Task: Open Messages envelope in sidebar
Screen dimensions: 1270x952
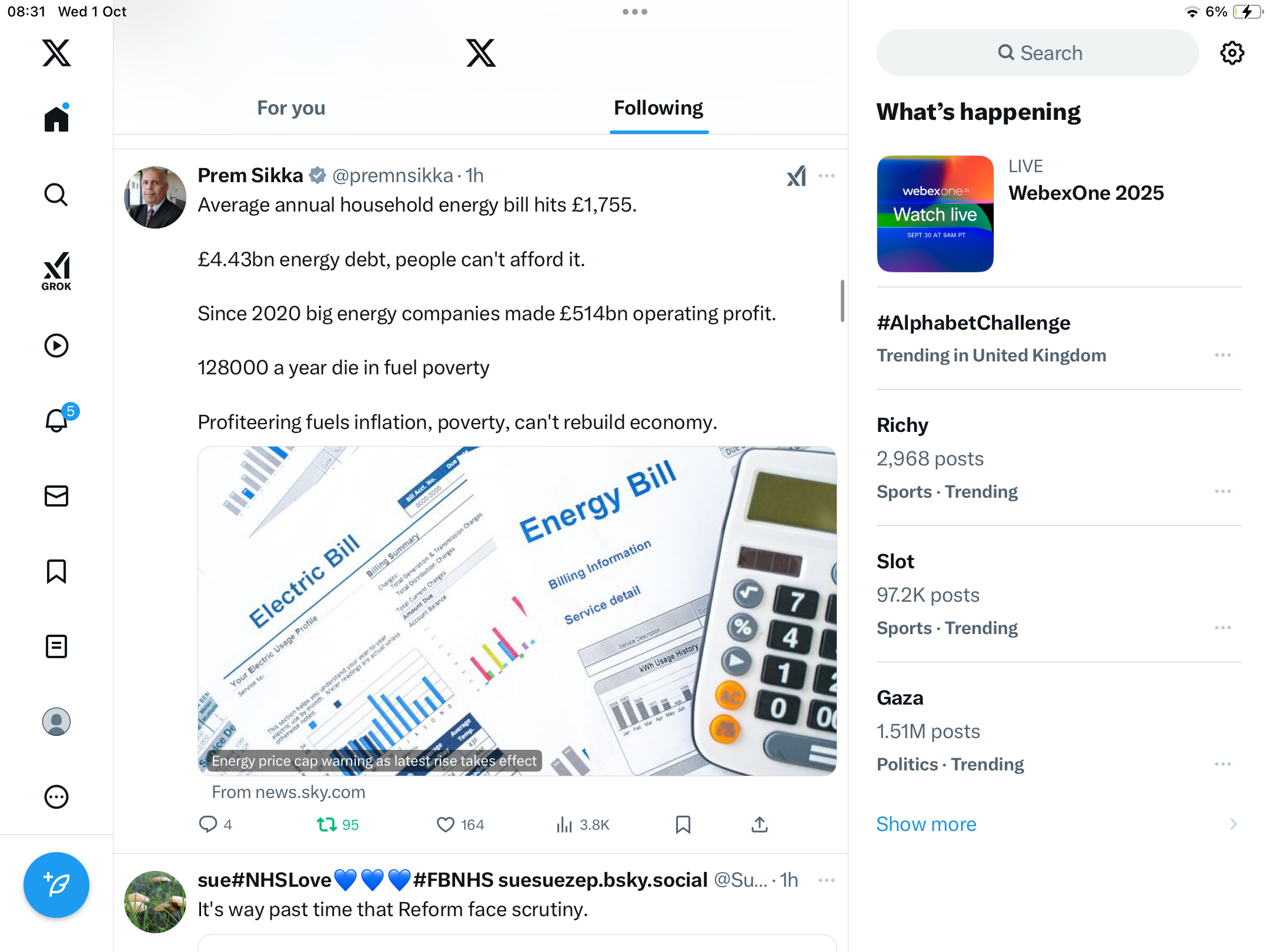Action: pos(56,496)
